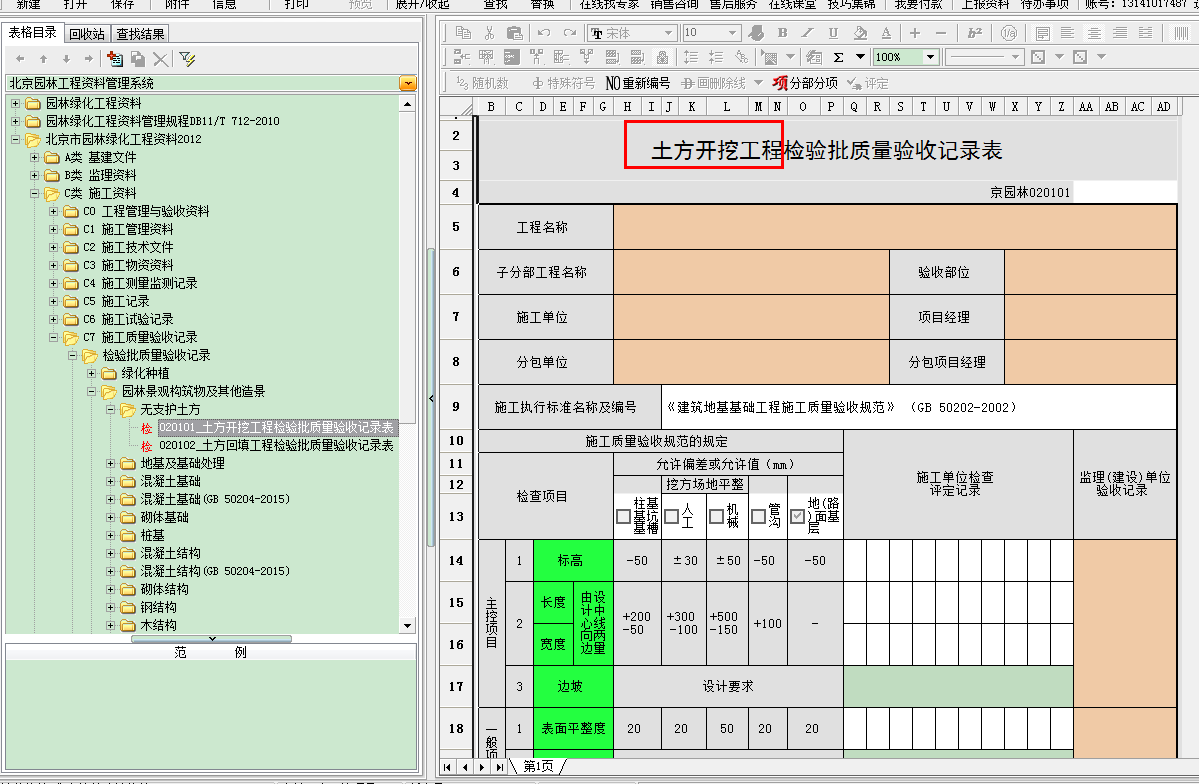The height and width of the screenshot is (784, 1199).
Task: Check the 人工 checkbox
Action: tap(672, 517)
